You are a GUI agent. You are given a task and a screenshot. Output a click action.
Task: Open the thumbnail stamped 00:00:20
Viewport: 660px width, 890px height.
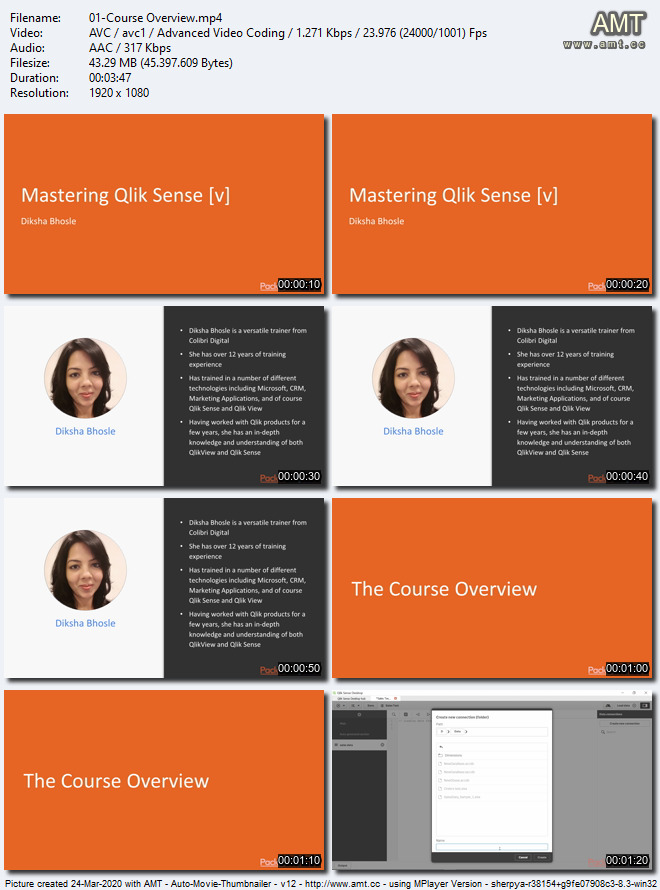(492, 204)
